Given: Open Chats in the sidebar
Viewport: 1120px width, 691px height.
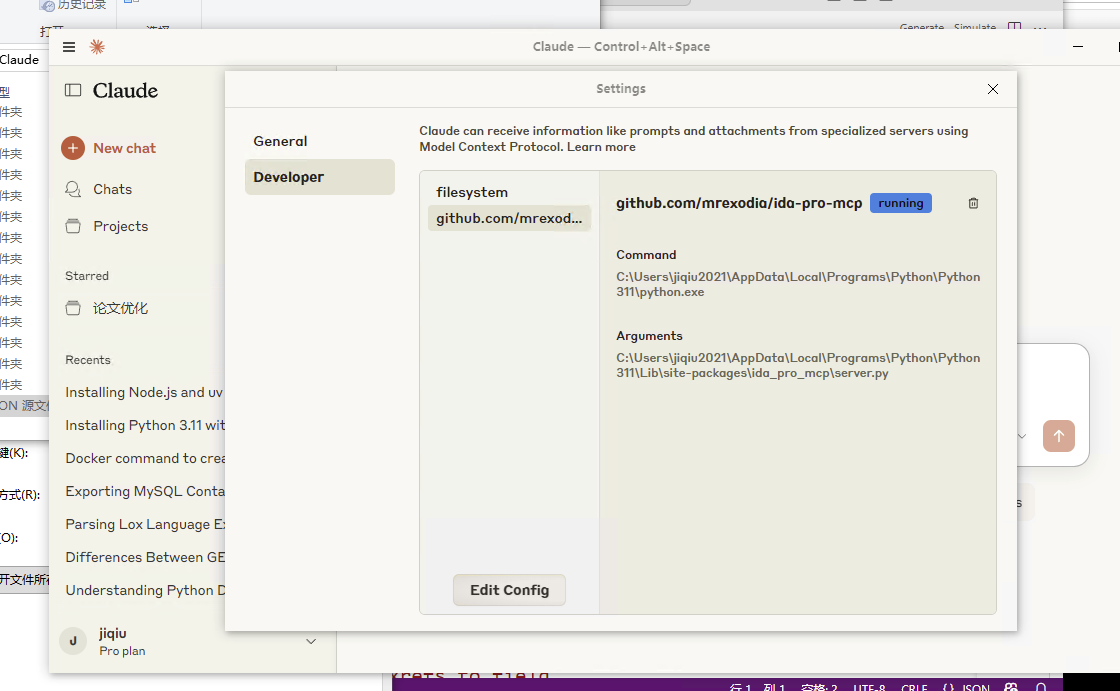Looking at the screenshot, I should pyautogui.click(x=112, y=189).
